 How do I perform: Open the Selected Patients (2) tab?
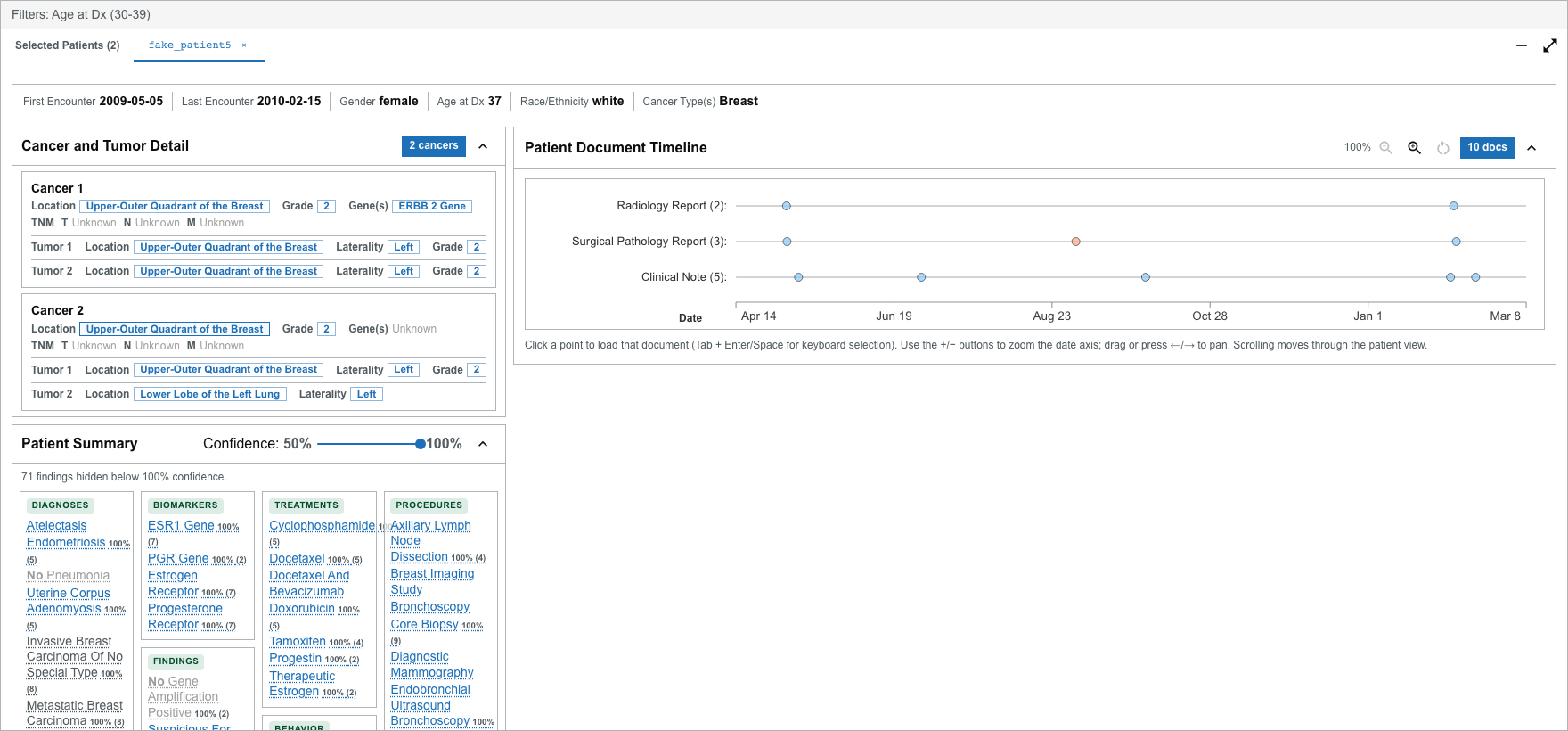[x=68, y=45]
